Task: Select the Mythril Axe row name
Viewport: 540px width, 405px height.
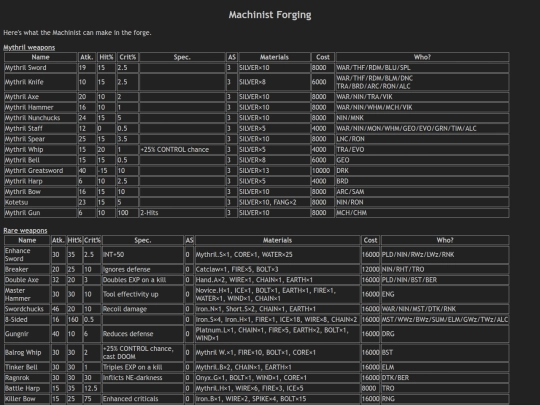Action: coord(40,97)
